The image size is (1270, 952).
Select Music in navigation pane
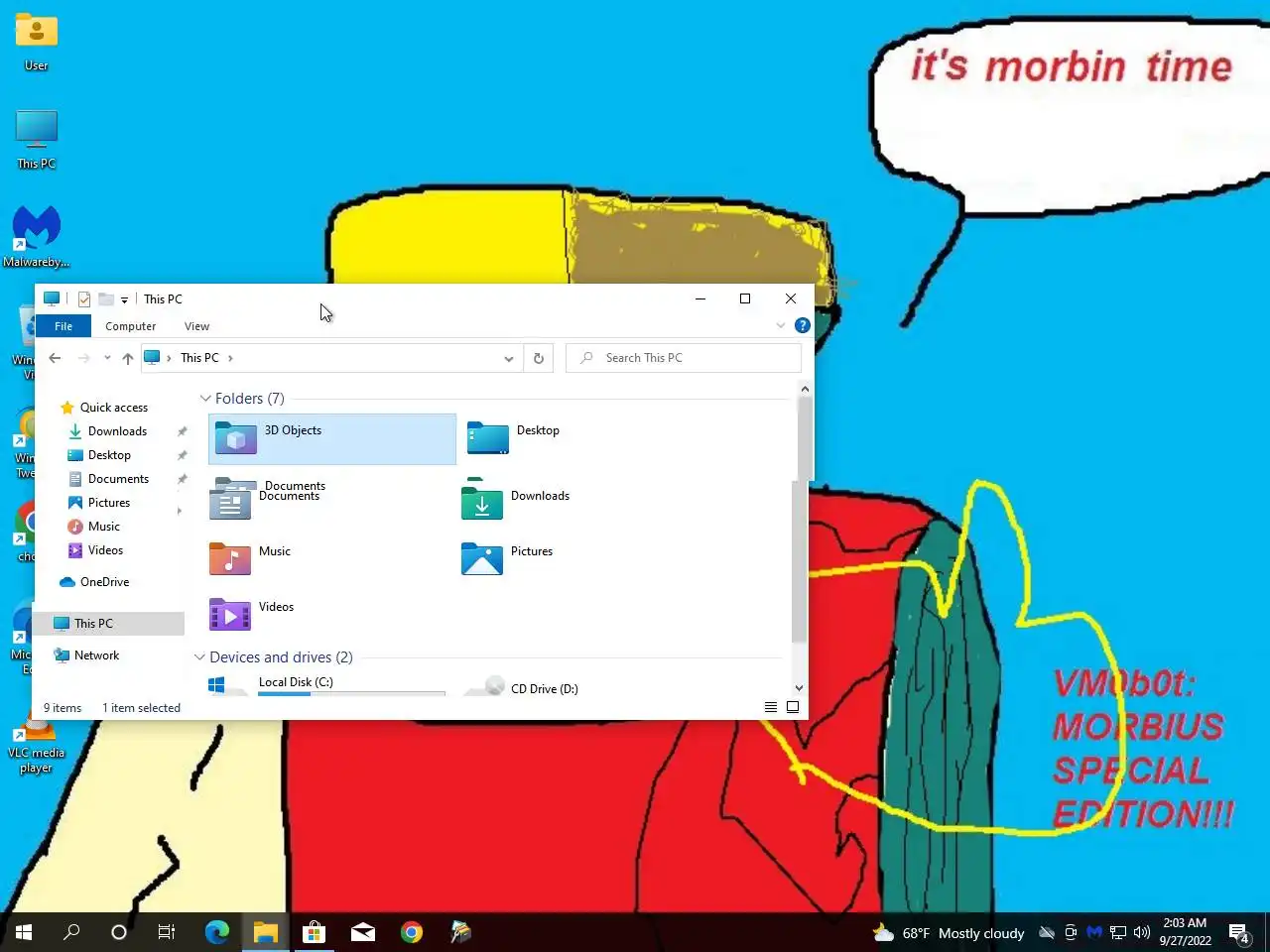tap(104, 527)
